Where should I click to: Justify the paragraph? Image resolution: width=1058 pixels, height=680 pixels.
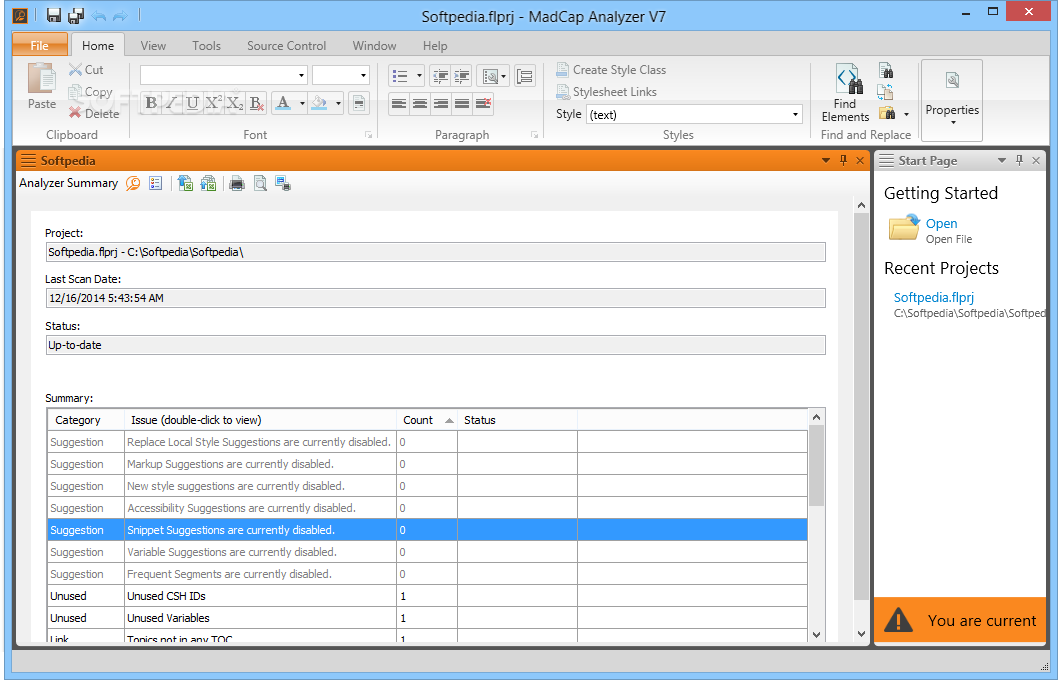[x=462, y=103]
